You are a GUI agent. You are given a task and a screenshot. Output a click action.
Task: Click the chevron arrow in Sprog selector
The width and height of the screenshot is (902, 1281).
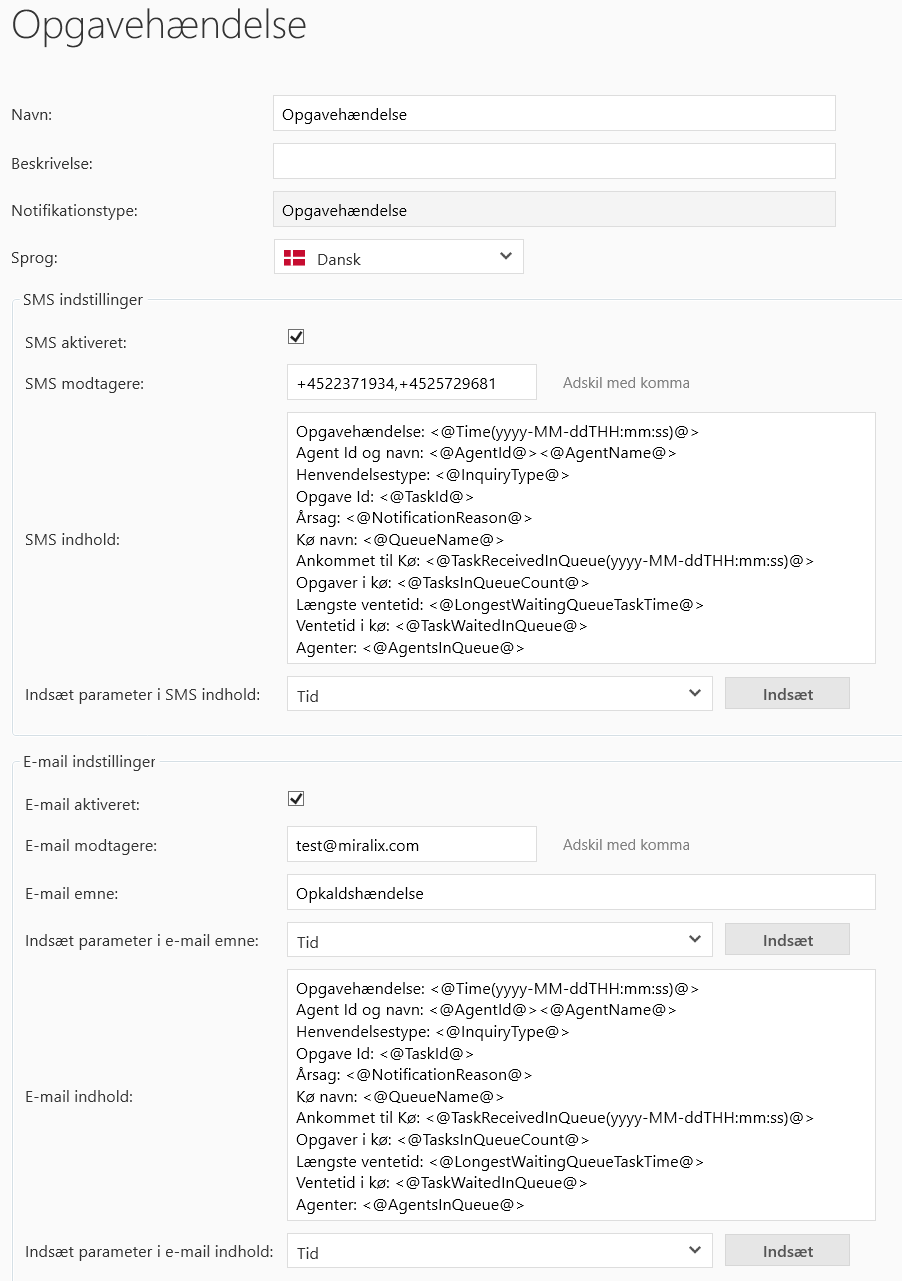pos(506,257)
